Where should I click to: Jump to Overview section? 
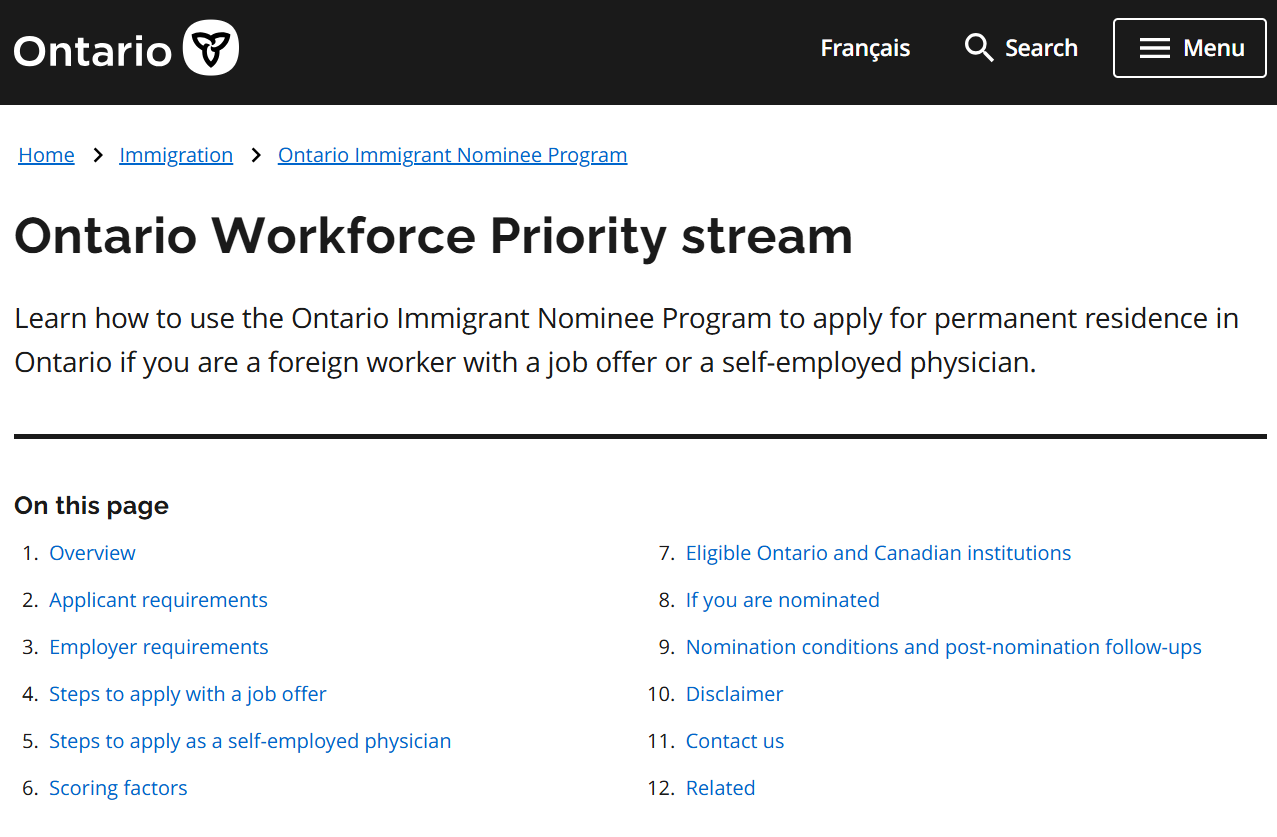point(92,553)
